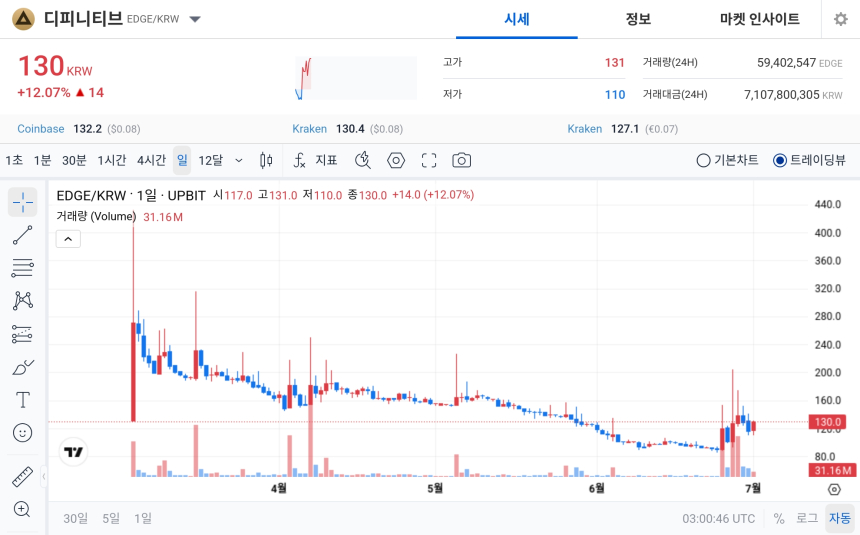Select the zoom-in magnifier tool
This screenshot has width=860, height=535.
(x=22, y=509)
